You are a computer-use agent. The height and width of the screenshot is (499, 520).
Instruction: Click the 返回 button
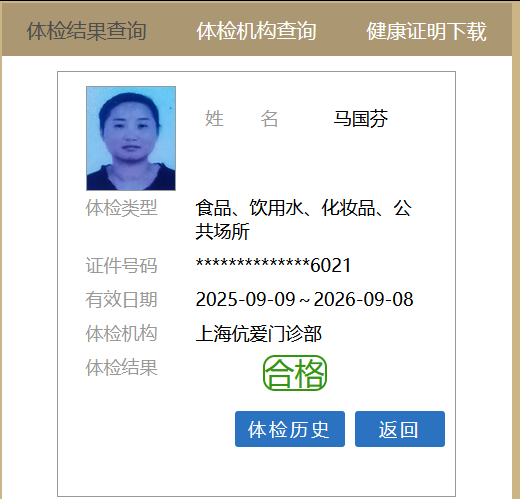point(400,429)
